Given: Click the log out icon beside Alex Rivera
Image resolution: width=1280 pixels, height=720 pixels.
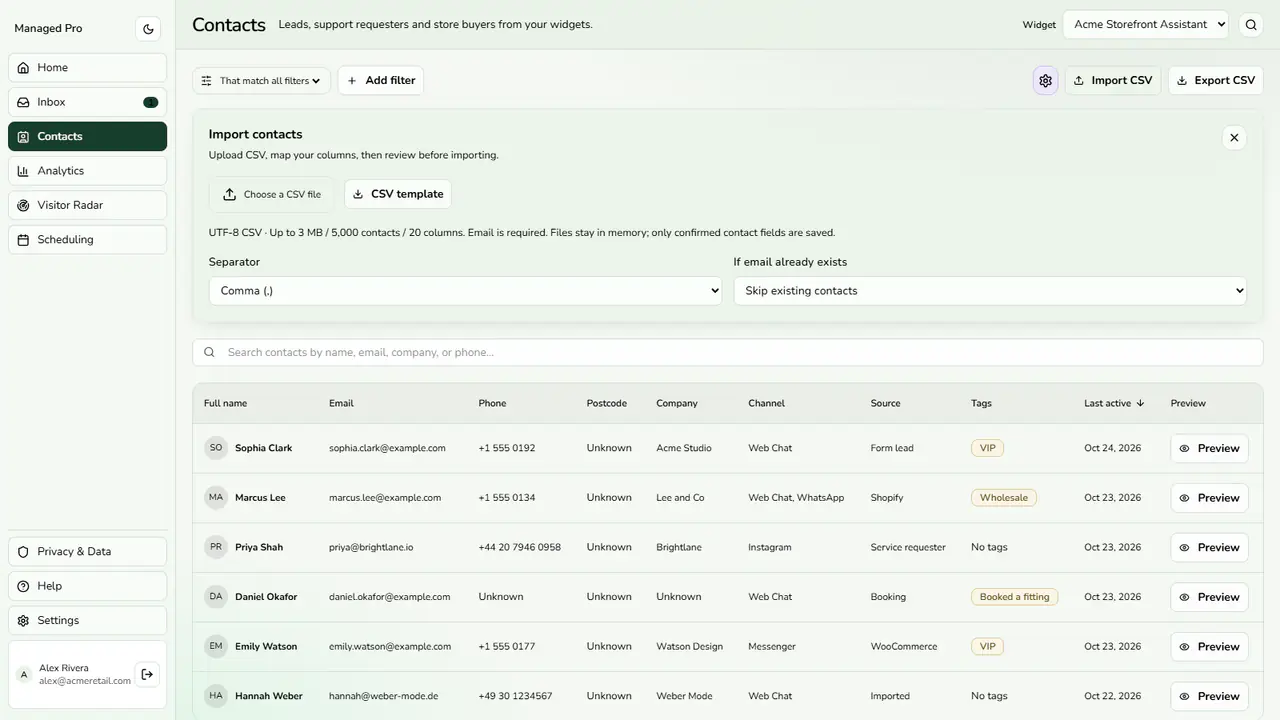Looking at the screenshot, I should (x=147, y=674).
